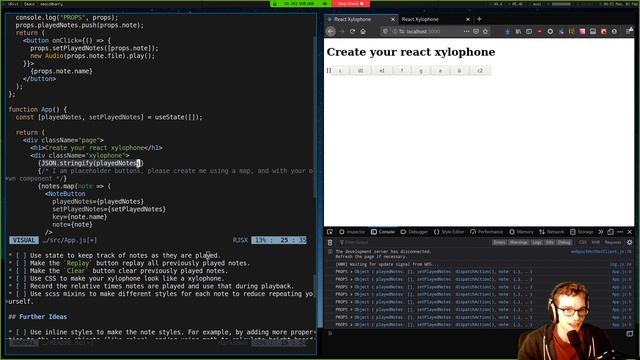Toggle the XHR console filter

[x=596, y=242]
